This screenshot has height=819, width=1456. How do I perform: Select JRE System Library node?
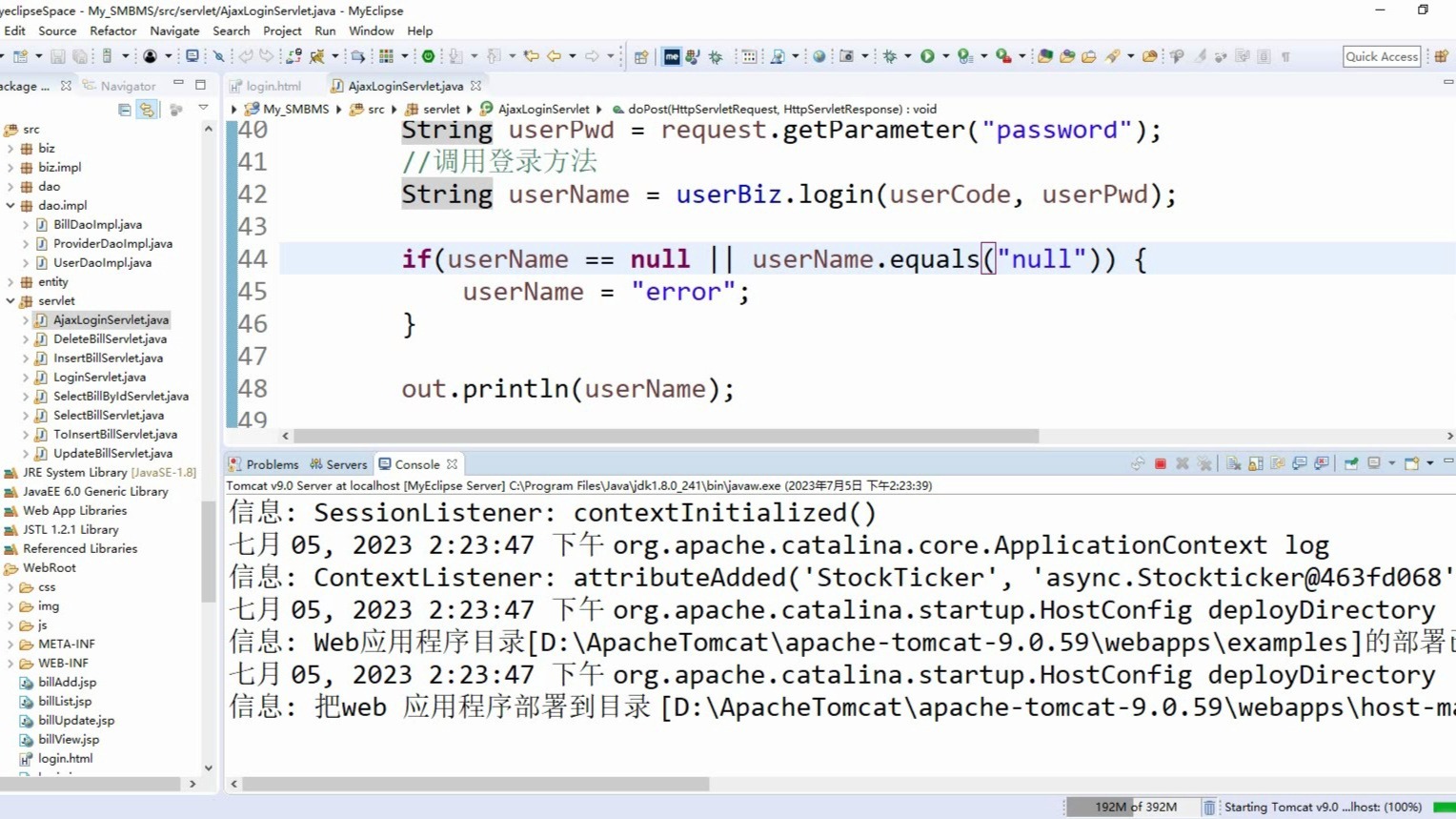100,472
